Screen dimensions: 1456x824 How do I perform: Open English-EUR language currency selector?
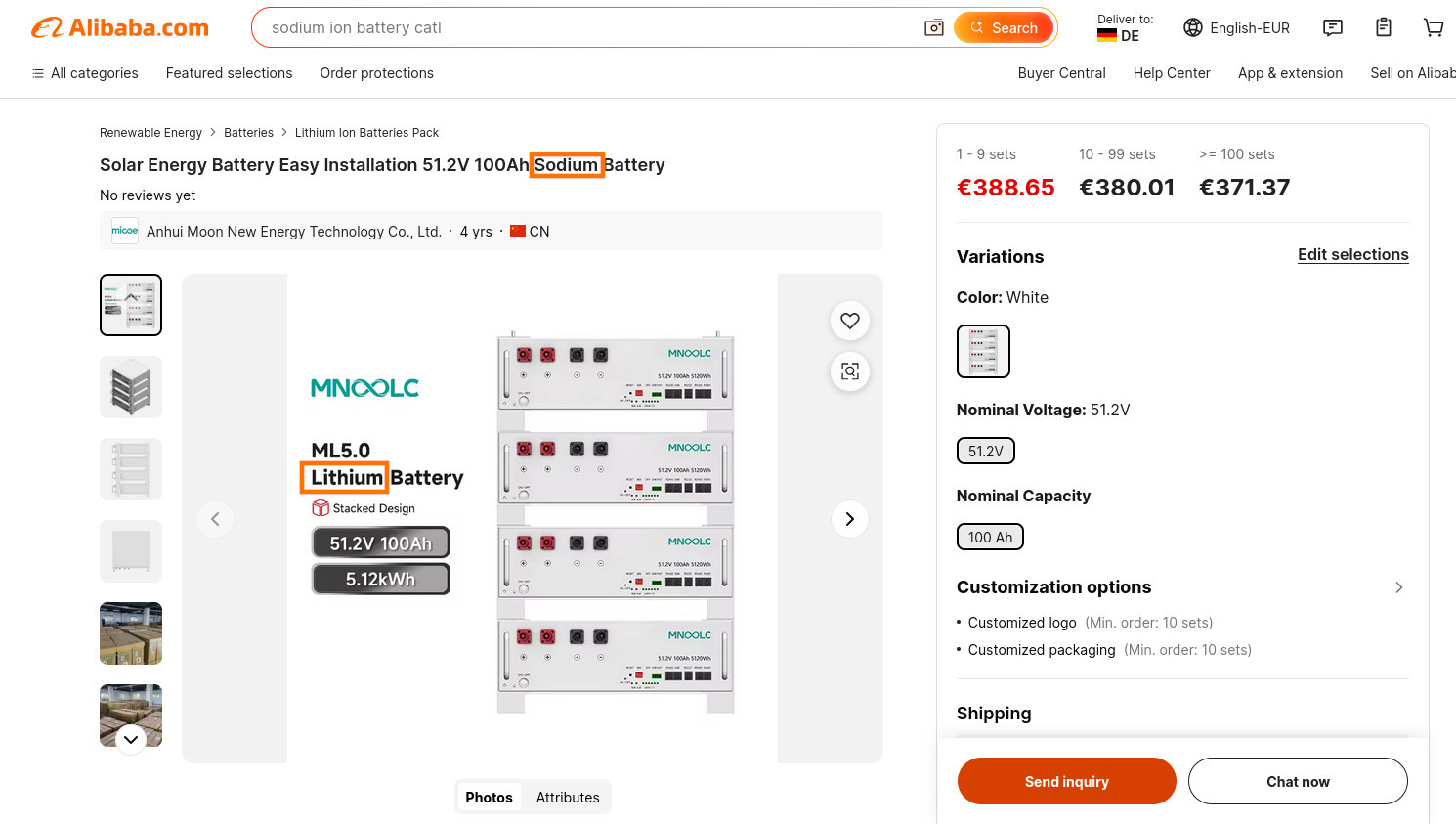tap(1236, 28)
